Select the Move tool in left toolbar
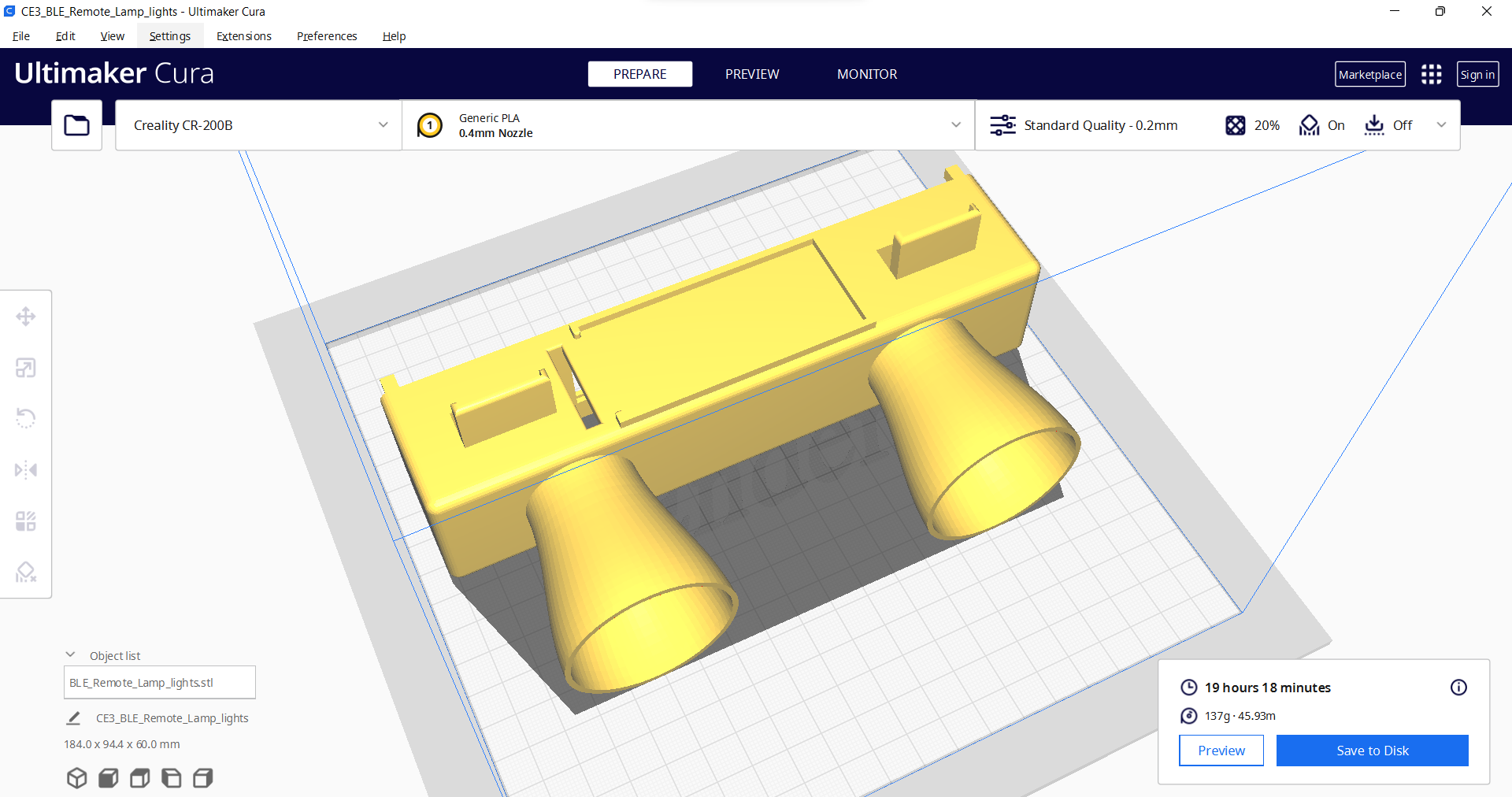 pyautogui.click(x=26, y=317)
